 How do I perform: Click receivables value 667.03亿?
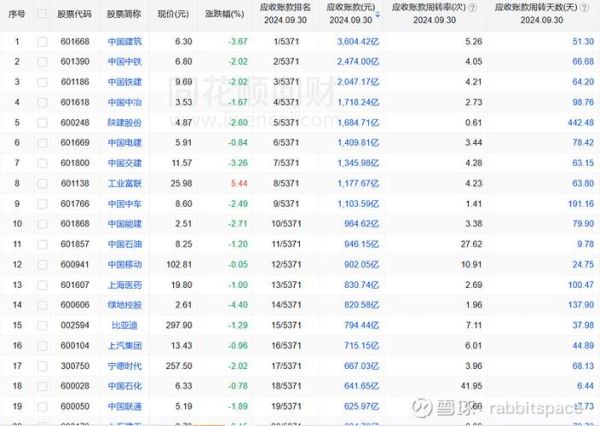pos(361,366)
